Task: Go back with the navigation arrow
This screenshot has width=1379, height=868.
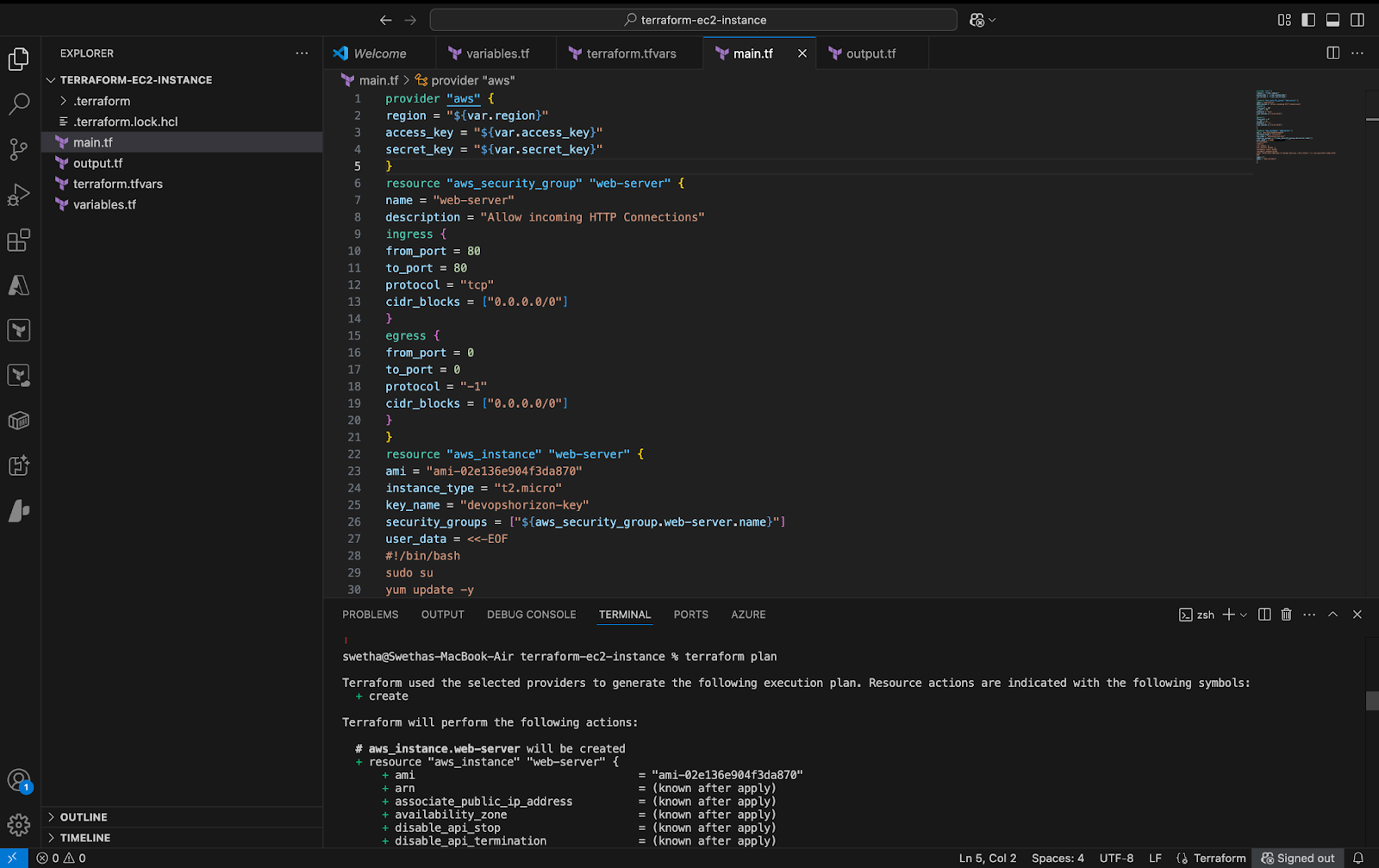Action: [386, 20]
